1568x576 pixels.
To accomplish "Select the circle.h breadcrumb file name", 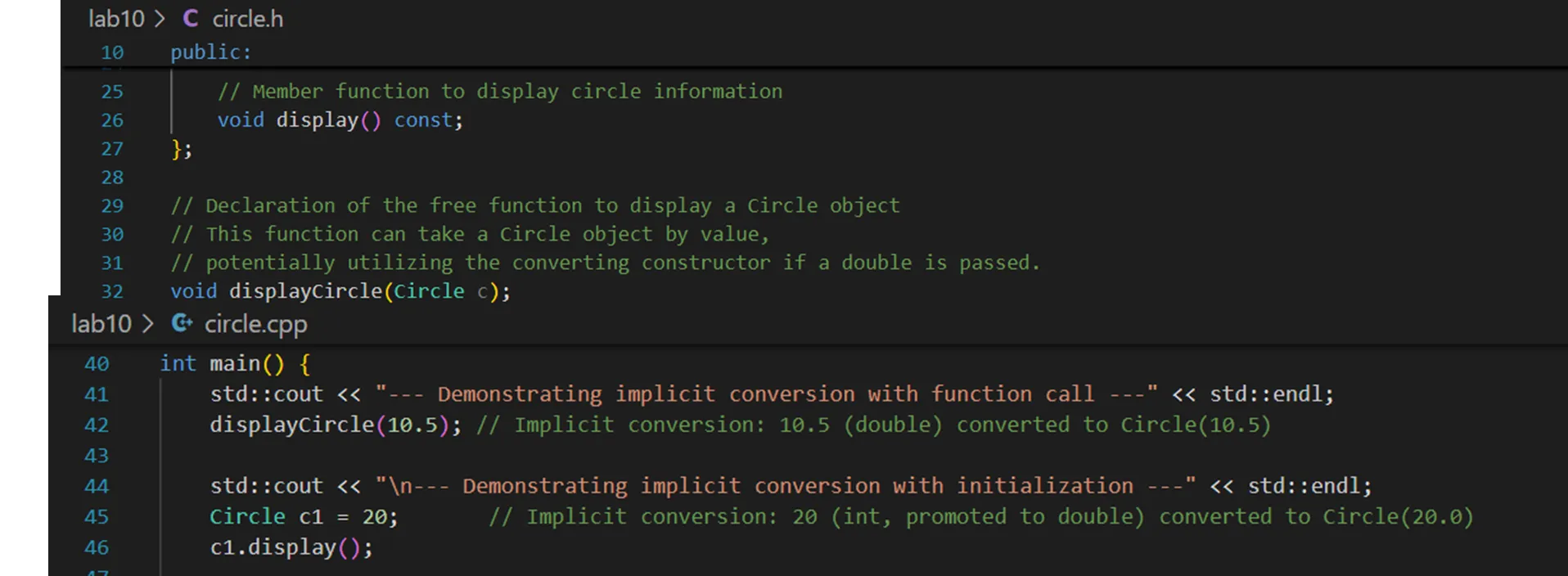I will tap(247, 19).
